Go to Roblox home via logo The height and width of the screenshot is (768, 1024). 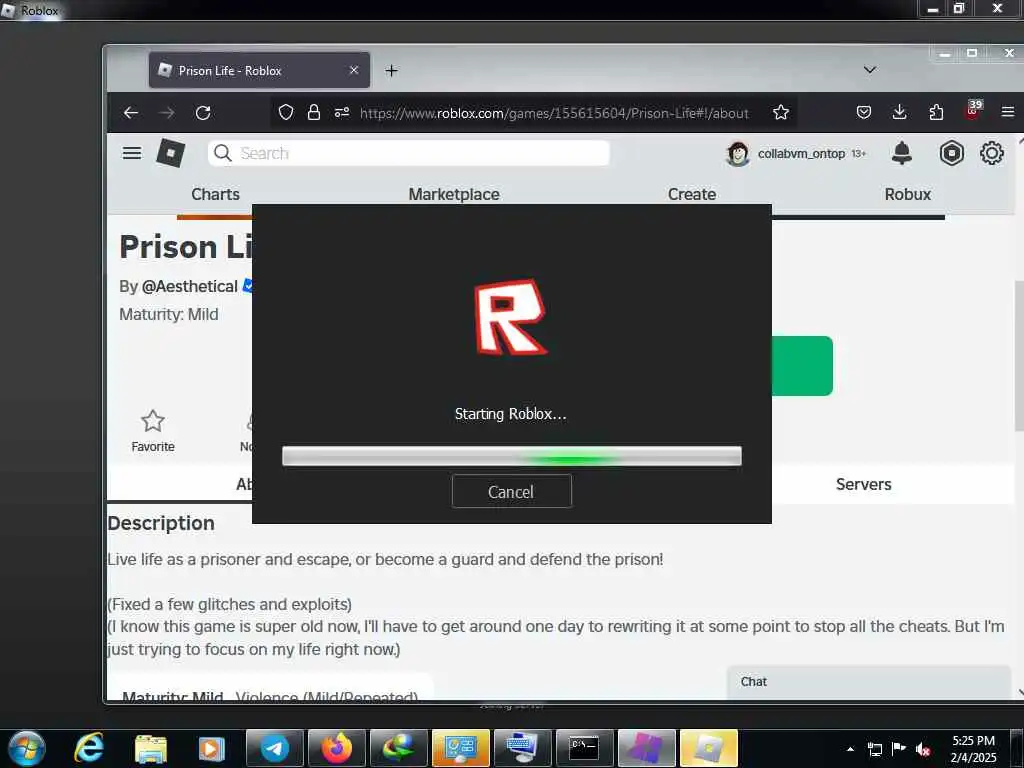pyautogui.click(x=170, y=153)
